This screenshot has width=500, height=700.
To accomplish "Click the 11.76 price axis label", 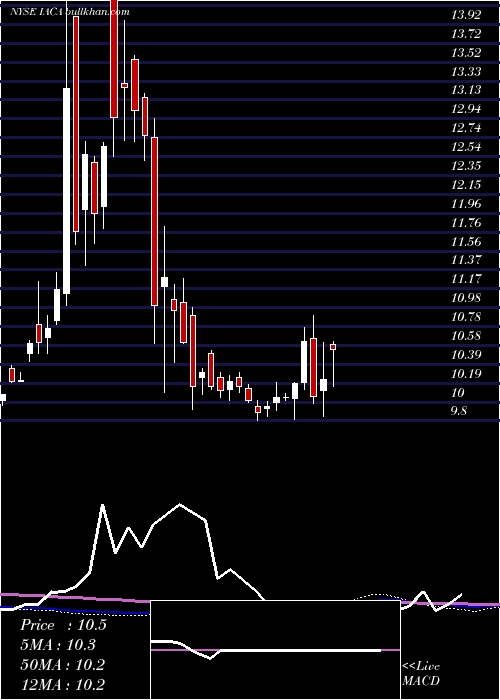I will click(x=466, y=223).
